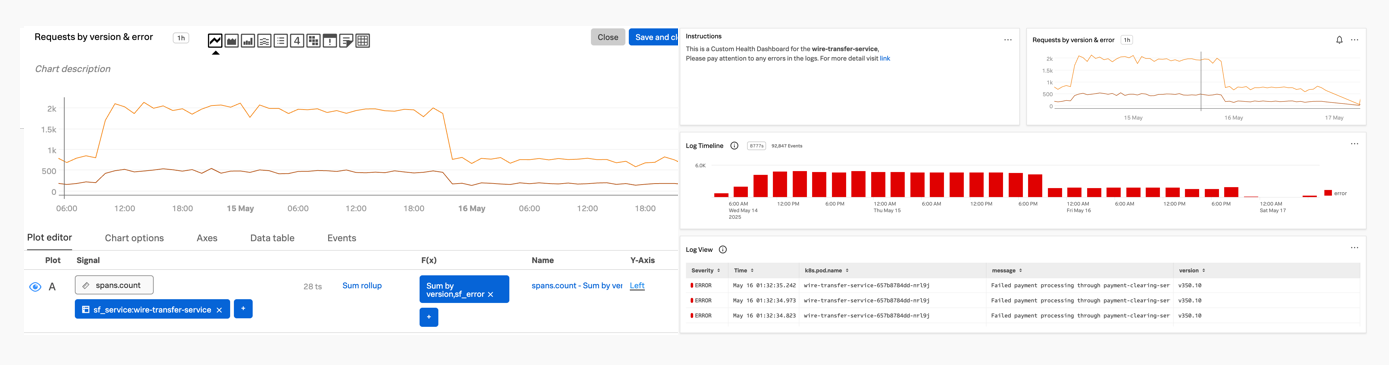
Task: Remove the Sum by version,sf_error function
Action: point(490,294)
